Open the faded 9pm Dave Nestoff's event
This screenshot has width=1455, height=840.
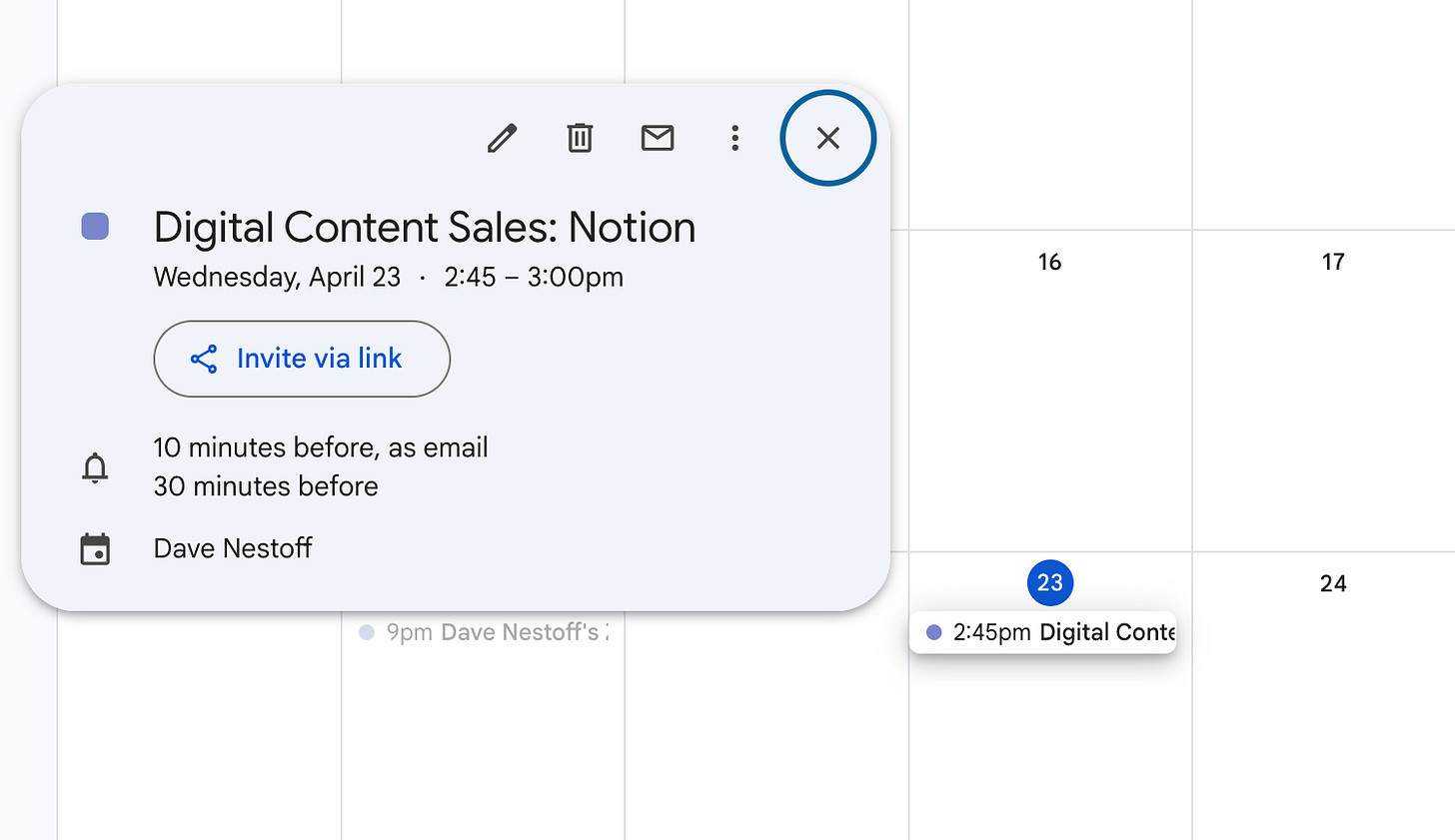coord(484,632)
